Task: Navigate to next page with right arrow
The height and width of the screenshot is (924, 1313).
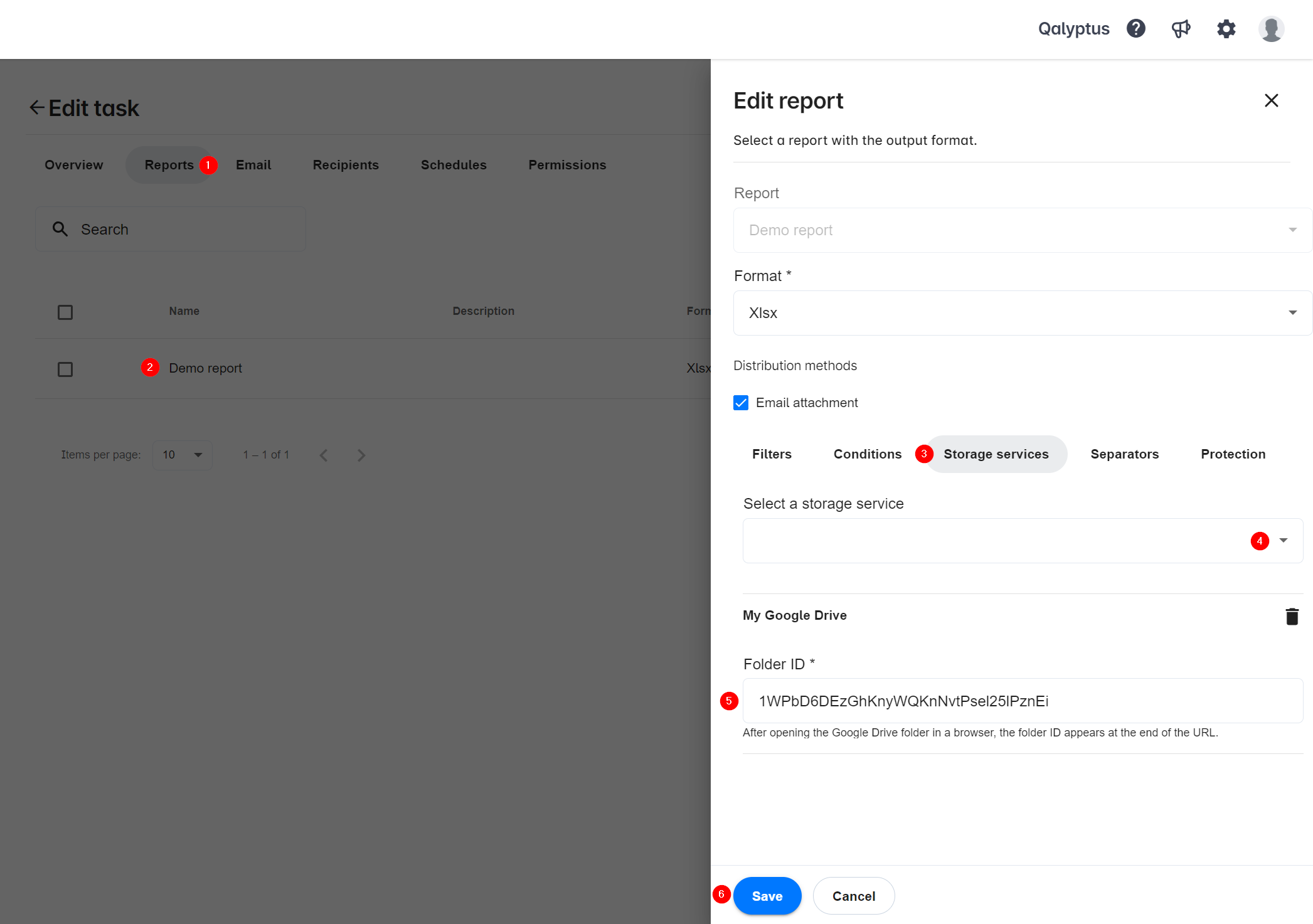Action: (361, 455)
